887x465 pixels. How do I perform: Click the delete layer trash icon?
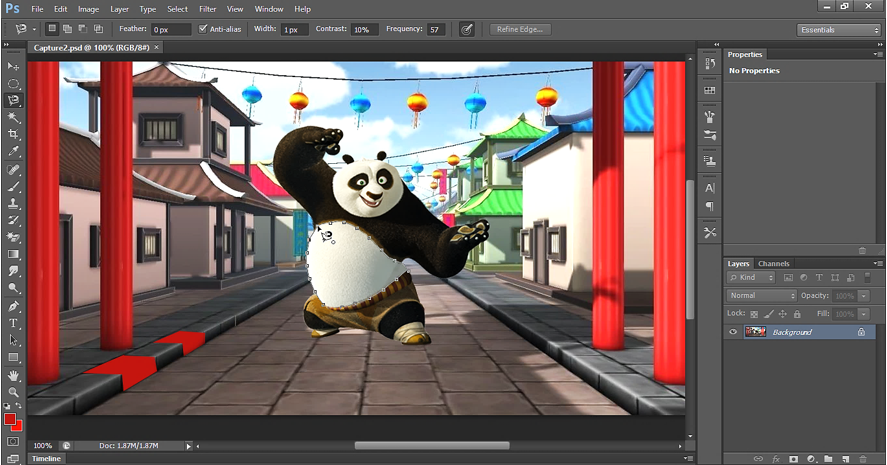tap(863, 458)
